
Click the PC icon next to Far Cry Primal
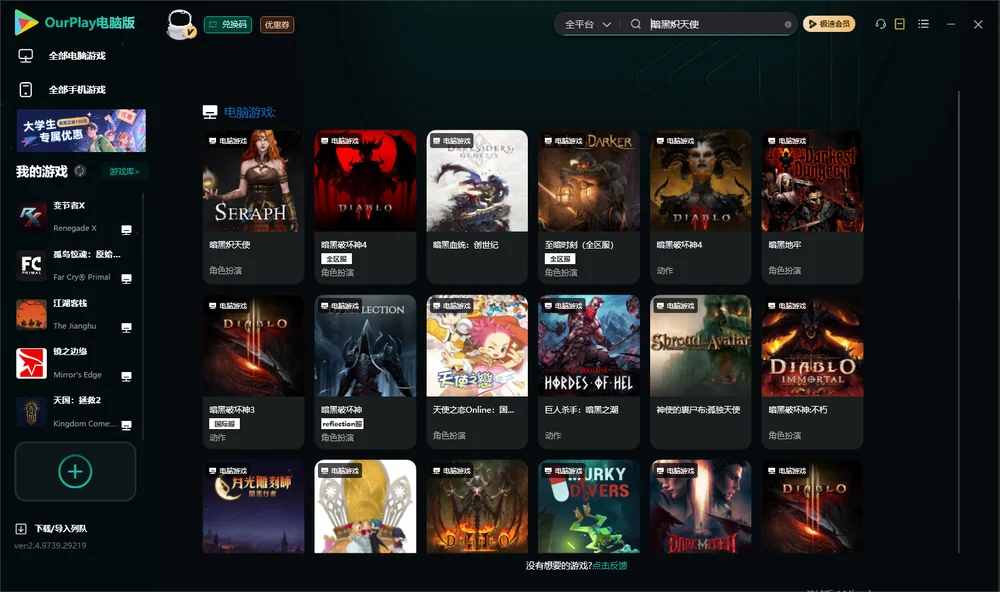point(126,279)
